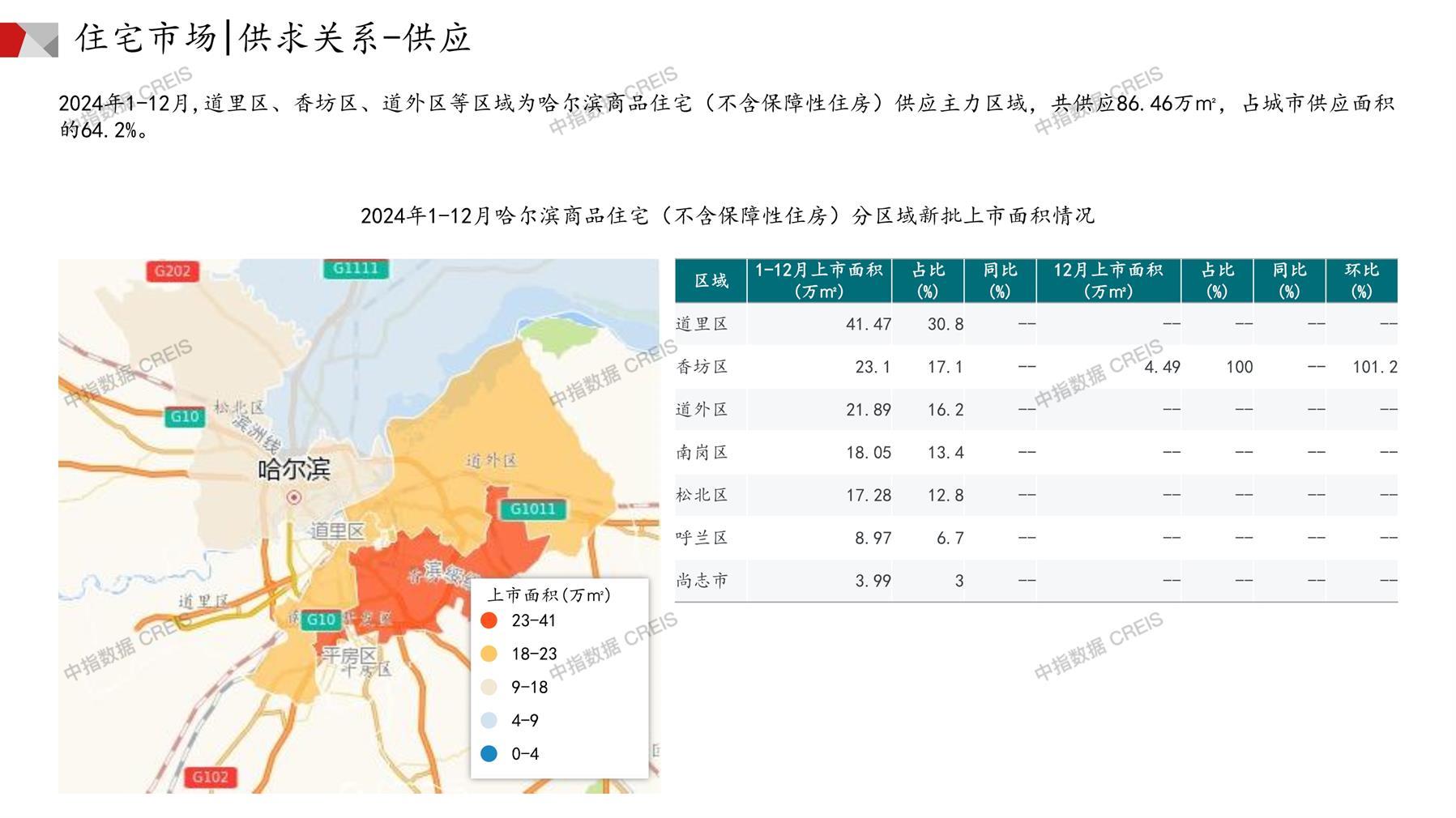The height and width of the screenshot is (818, 1456).
Task: Click the 哈尔滨 city center marker
Action: coord(294,497)
